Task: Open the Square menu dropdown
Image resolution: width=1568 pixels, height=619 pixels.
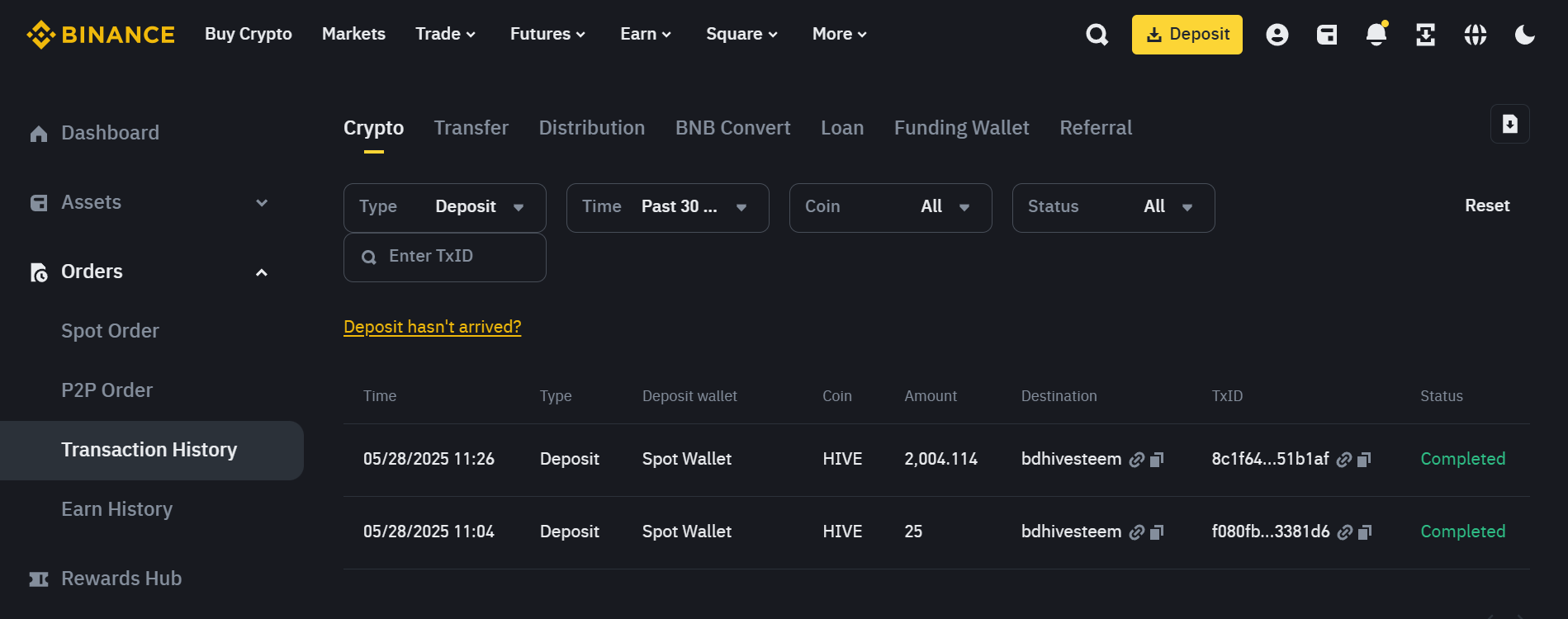Action: coord(742,34)
